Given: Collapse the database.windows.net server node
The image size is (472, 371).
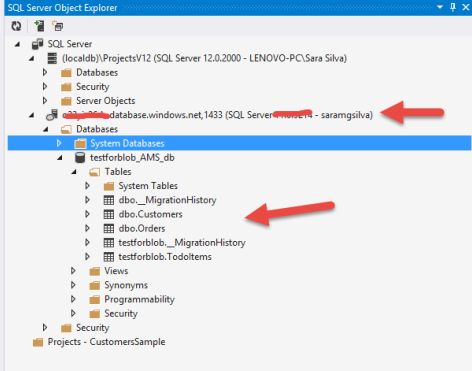Looking at the screenshot, I should click(x=32, y=115).
